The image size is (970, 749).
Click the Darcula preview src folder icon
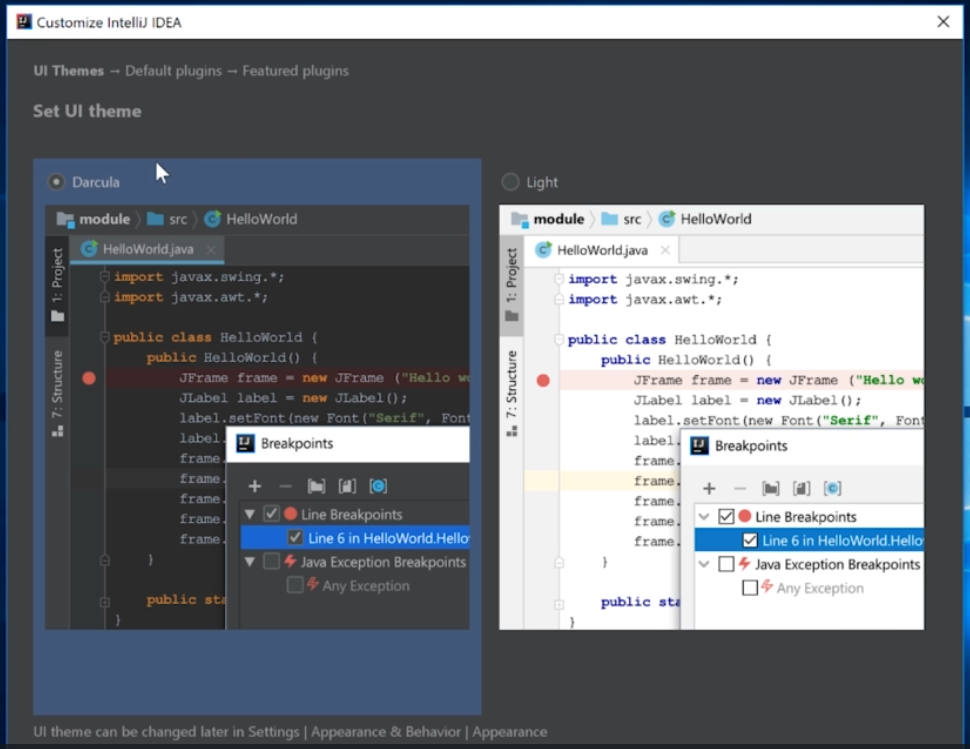[x=155, y=219]
